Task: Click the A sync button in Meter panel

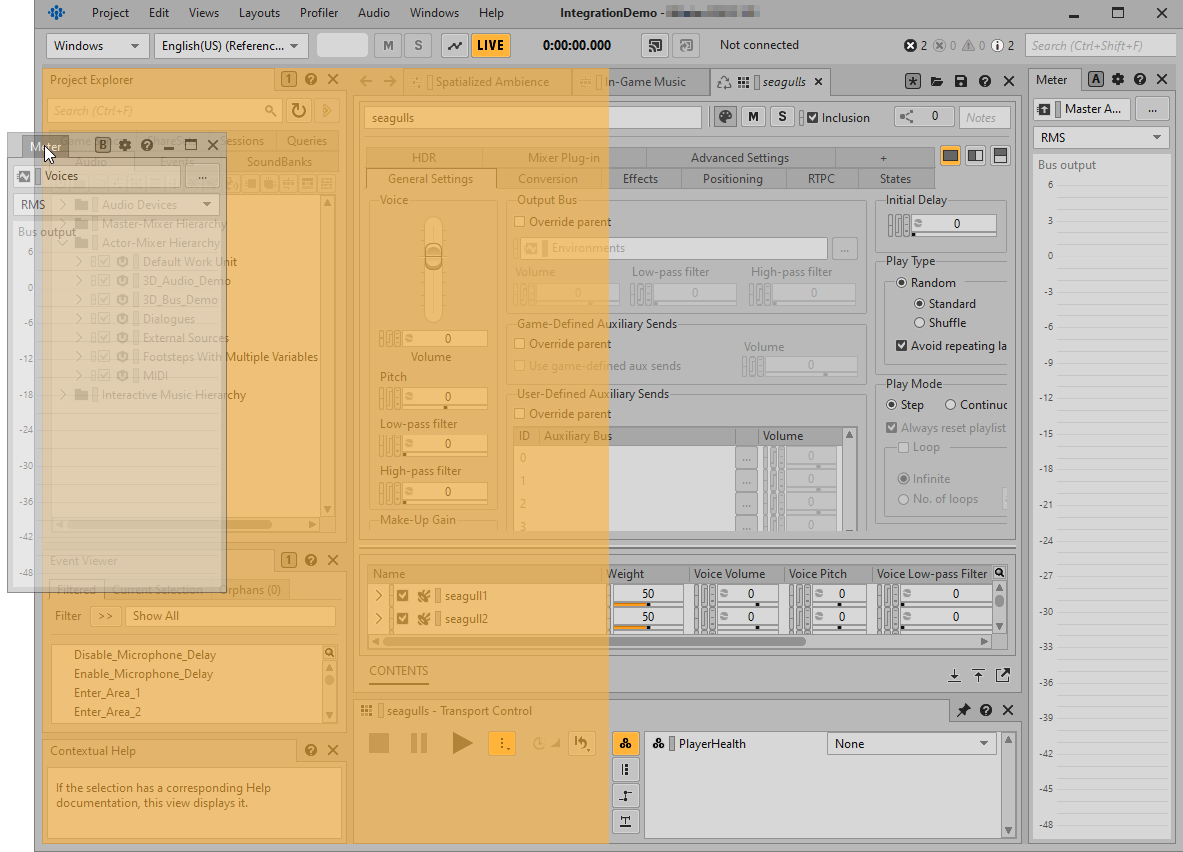Action: click(1096, 79)
